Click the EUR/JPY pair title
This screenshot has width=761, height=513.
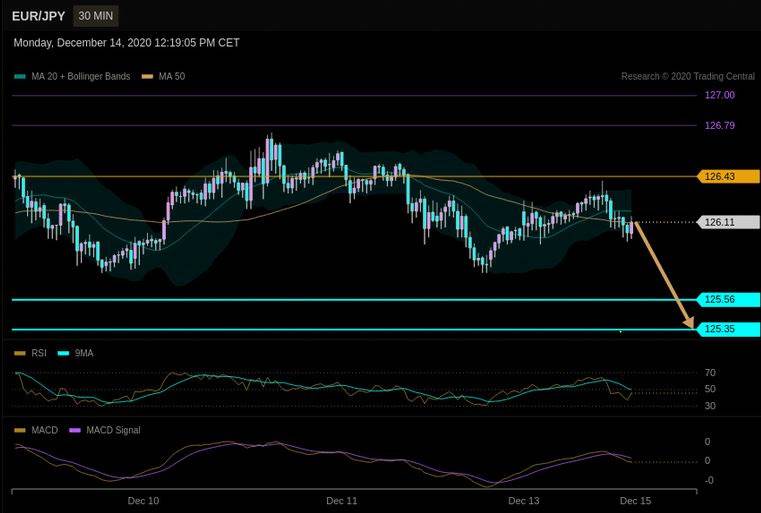[x=38, y=16]
